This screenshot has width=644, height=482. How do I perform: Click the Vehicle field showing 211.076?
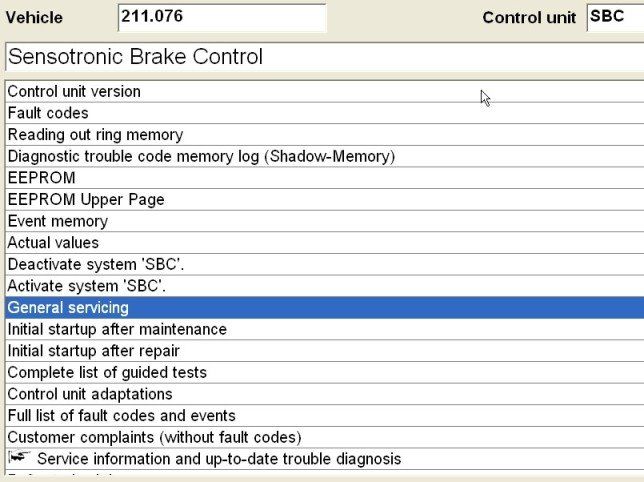(x=221, y=17)
